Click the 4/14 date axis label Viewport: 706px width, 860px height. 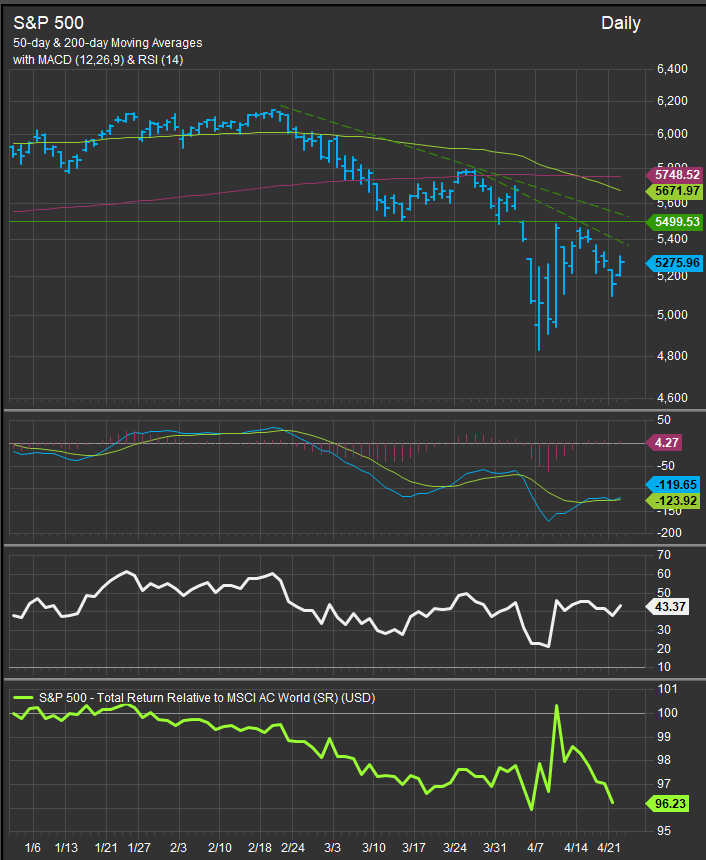pyautogui.click(x=576, y=848)
